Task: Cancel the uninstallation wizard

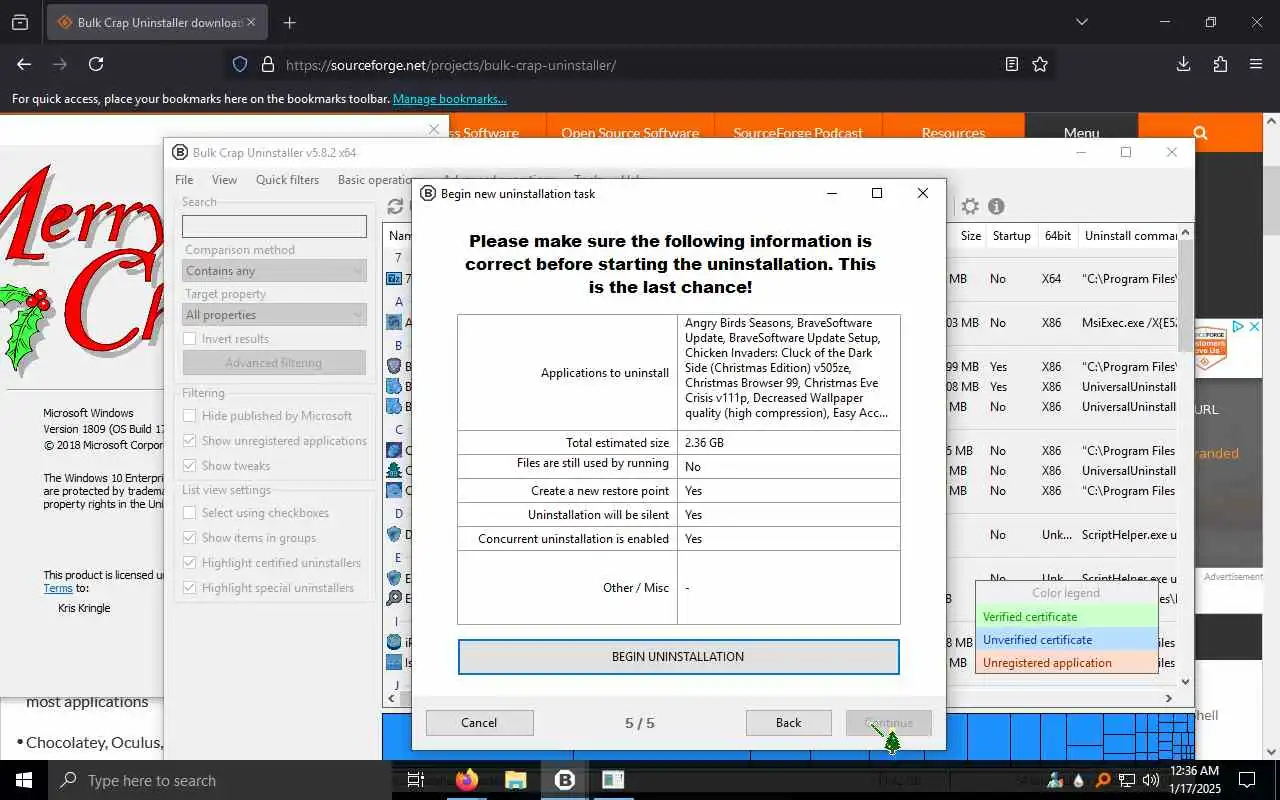Action: point(479,723)
